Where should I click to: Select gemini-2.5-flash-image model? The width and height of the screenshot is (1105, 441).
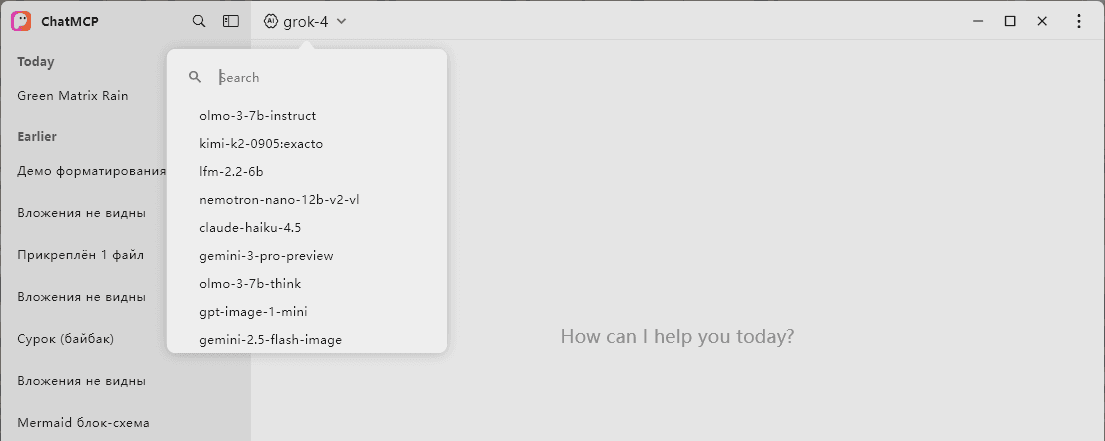point(270,340)
